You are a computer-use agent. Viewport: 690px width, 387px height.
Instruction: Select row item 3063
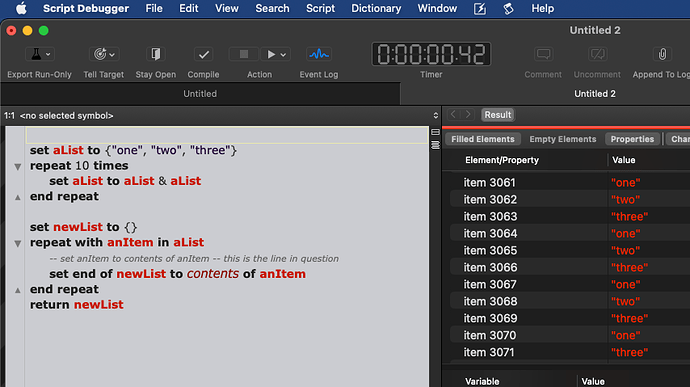pos(570,216)
